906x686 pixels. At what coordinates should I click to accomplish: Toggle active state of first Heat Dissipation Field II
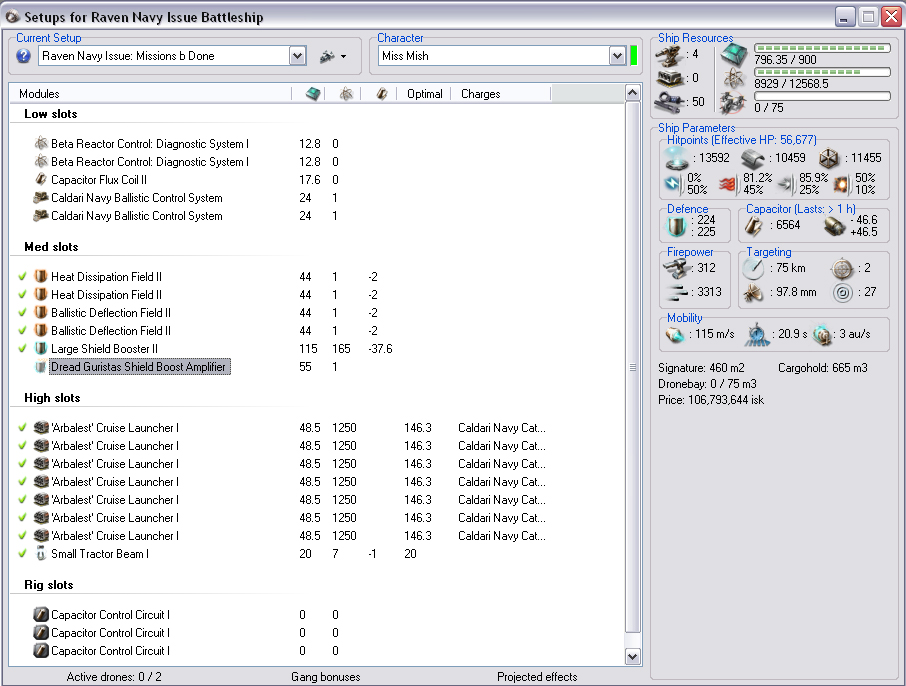click(x=22, y=277)
